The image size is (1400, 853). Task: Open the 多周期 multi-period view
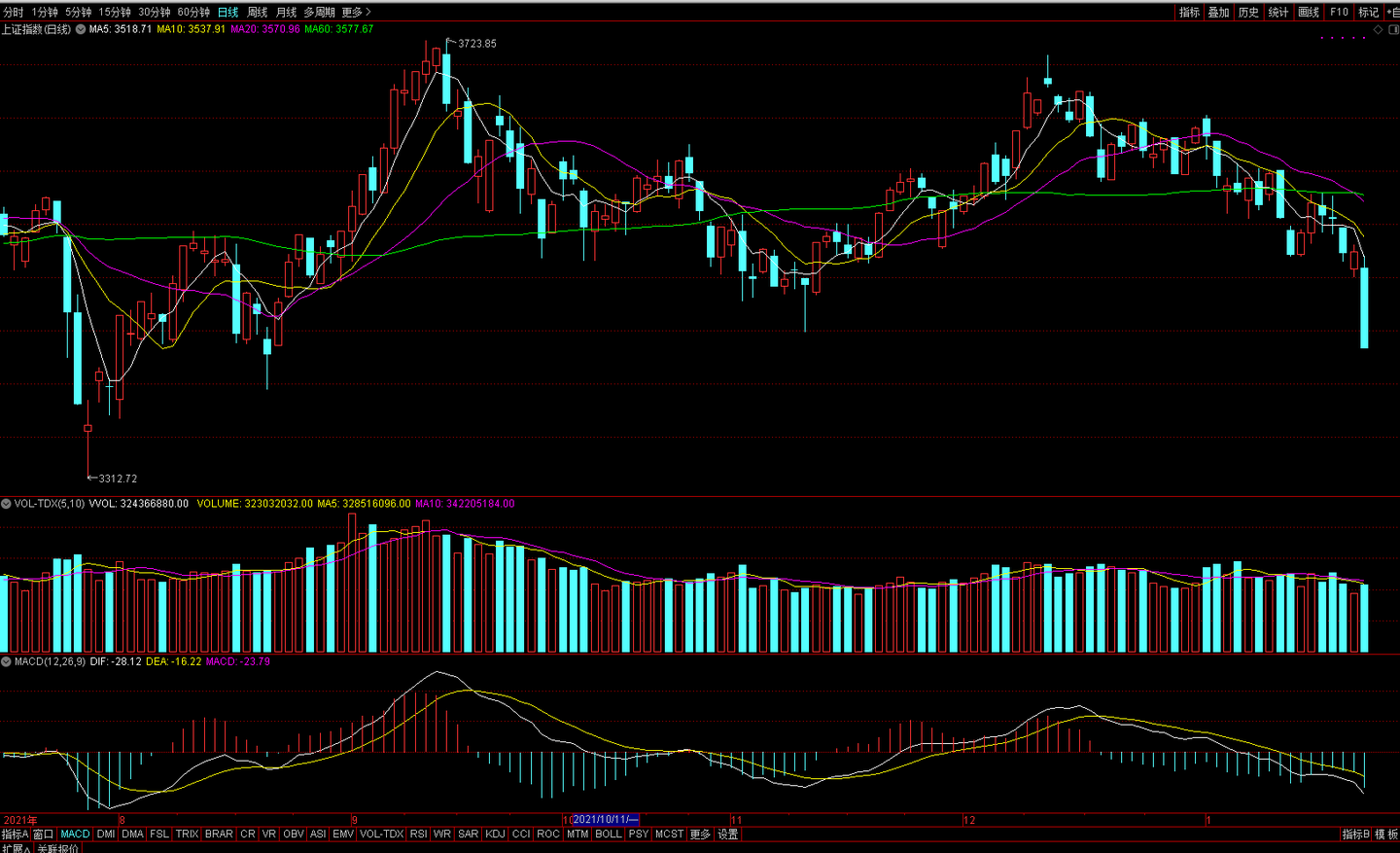[320, 13]
